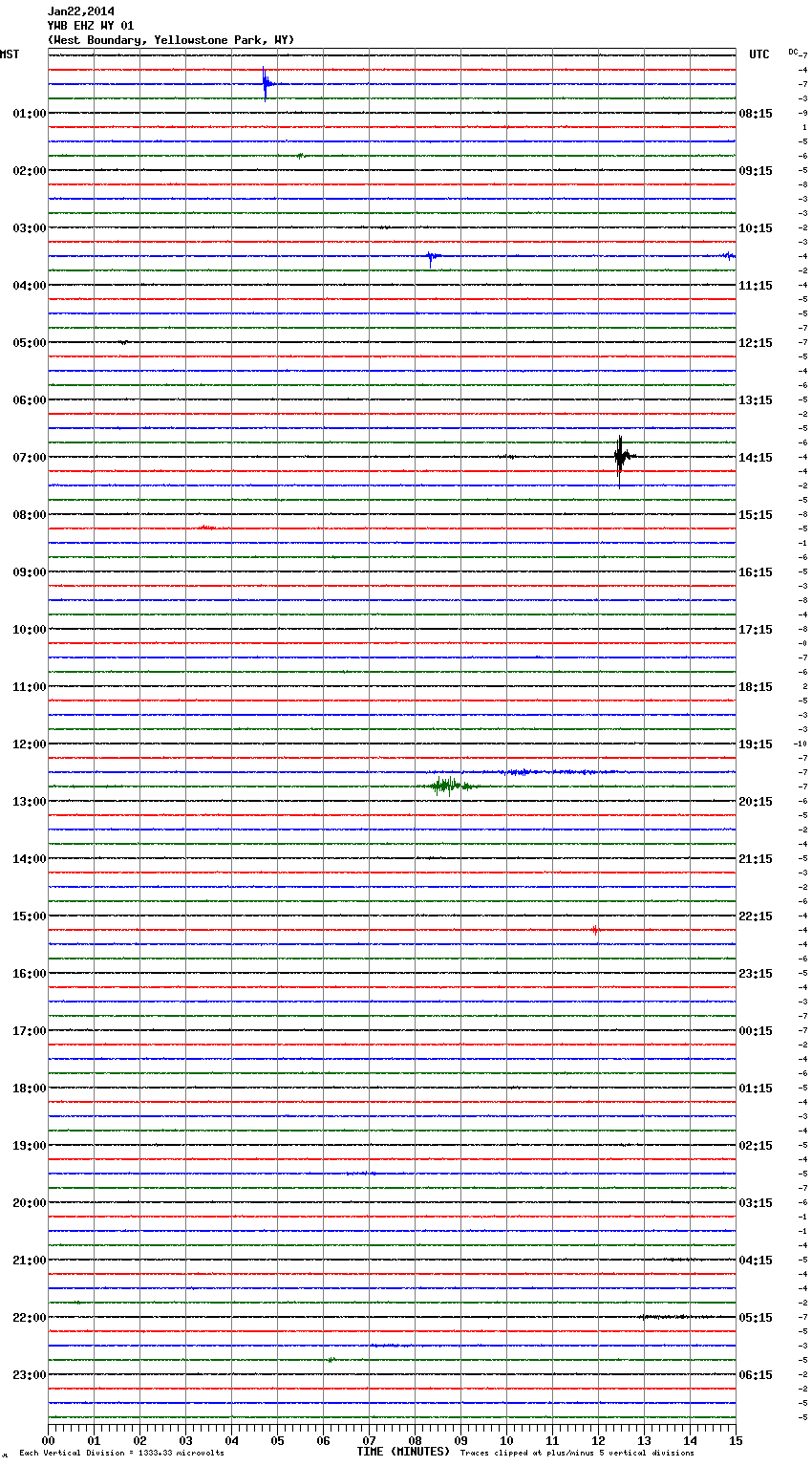The height and width of the screenshot is (1466, 812).
Task: Click minute '12' on bottom time axis
Action: click(x=598, y=1440)
